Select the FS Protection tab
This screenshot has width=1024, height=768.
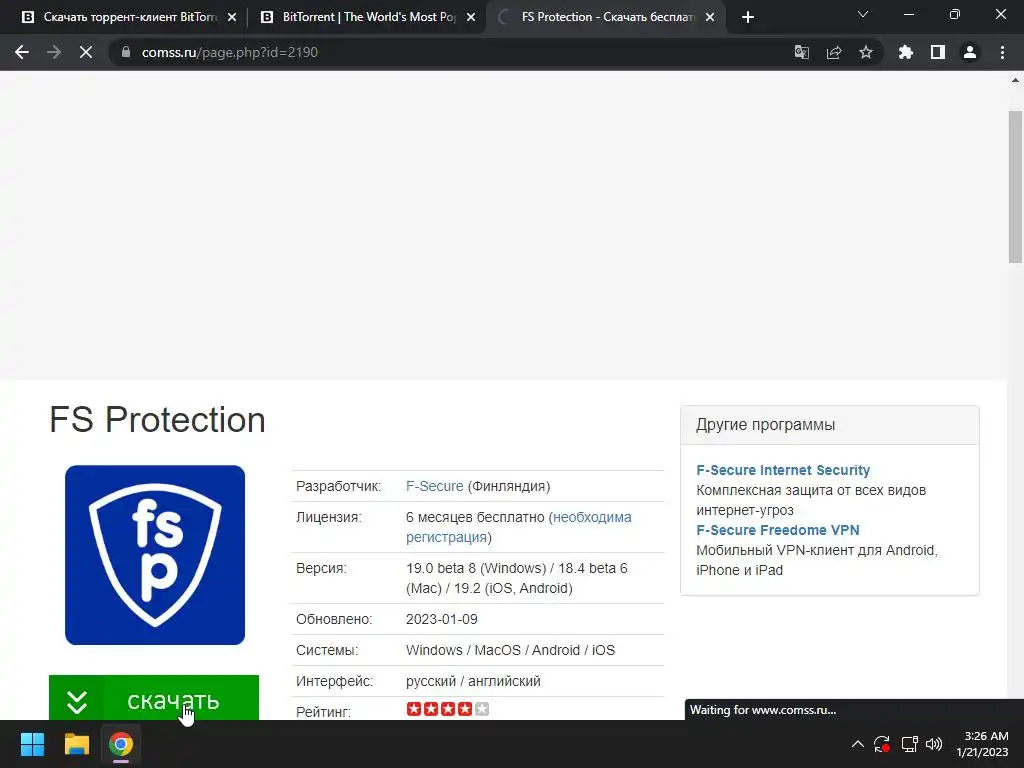605,17
